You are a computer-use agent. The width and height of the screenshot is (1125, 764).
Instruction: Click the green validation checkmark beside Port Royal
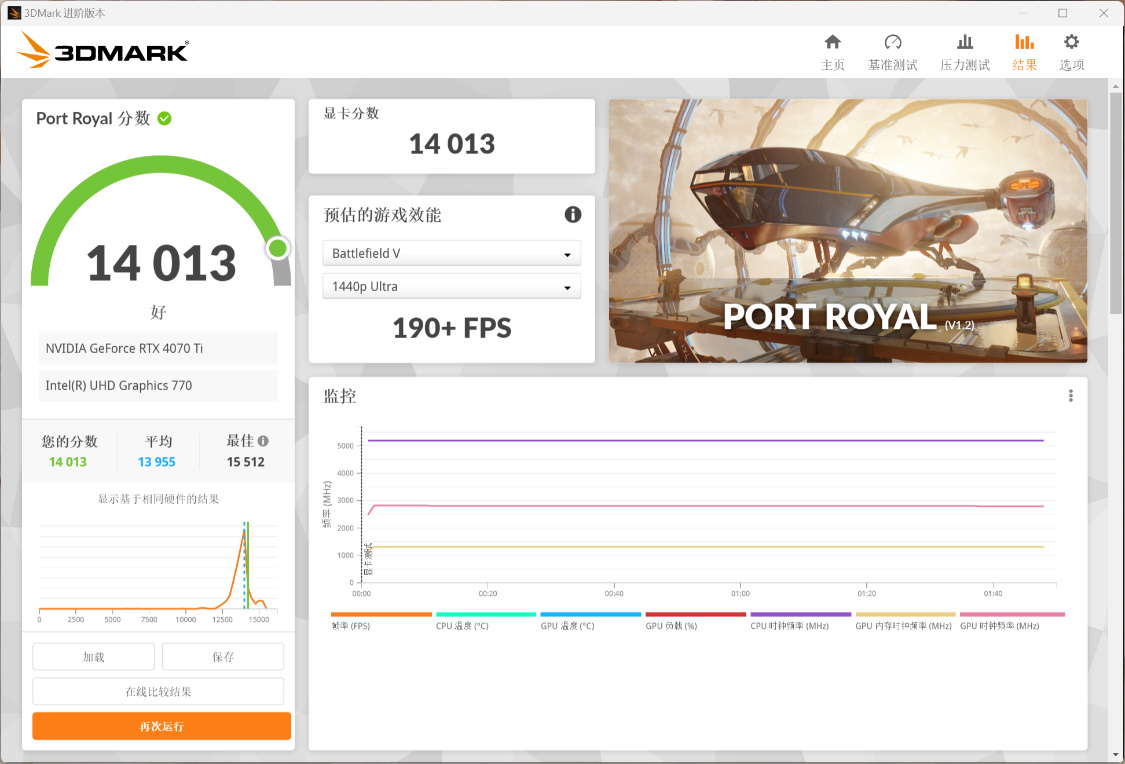tap(164, 118)
